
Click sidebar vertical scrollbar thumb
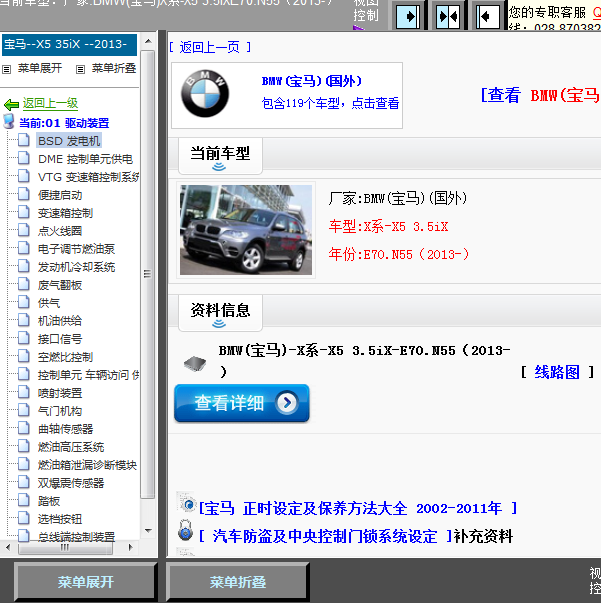point(148,274)
